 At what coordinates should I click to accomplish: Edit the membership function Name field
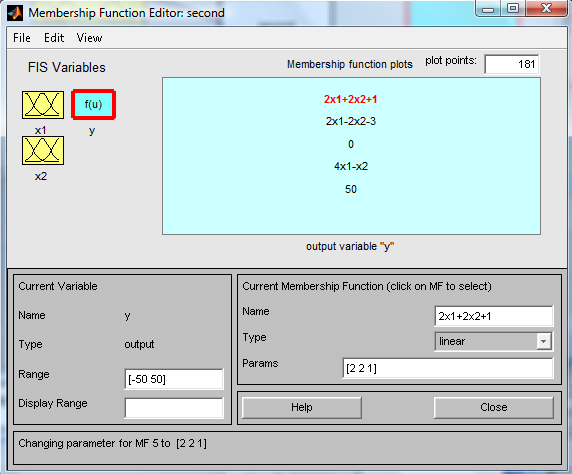(494, 316)
